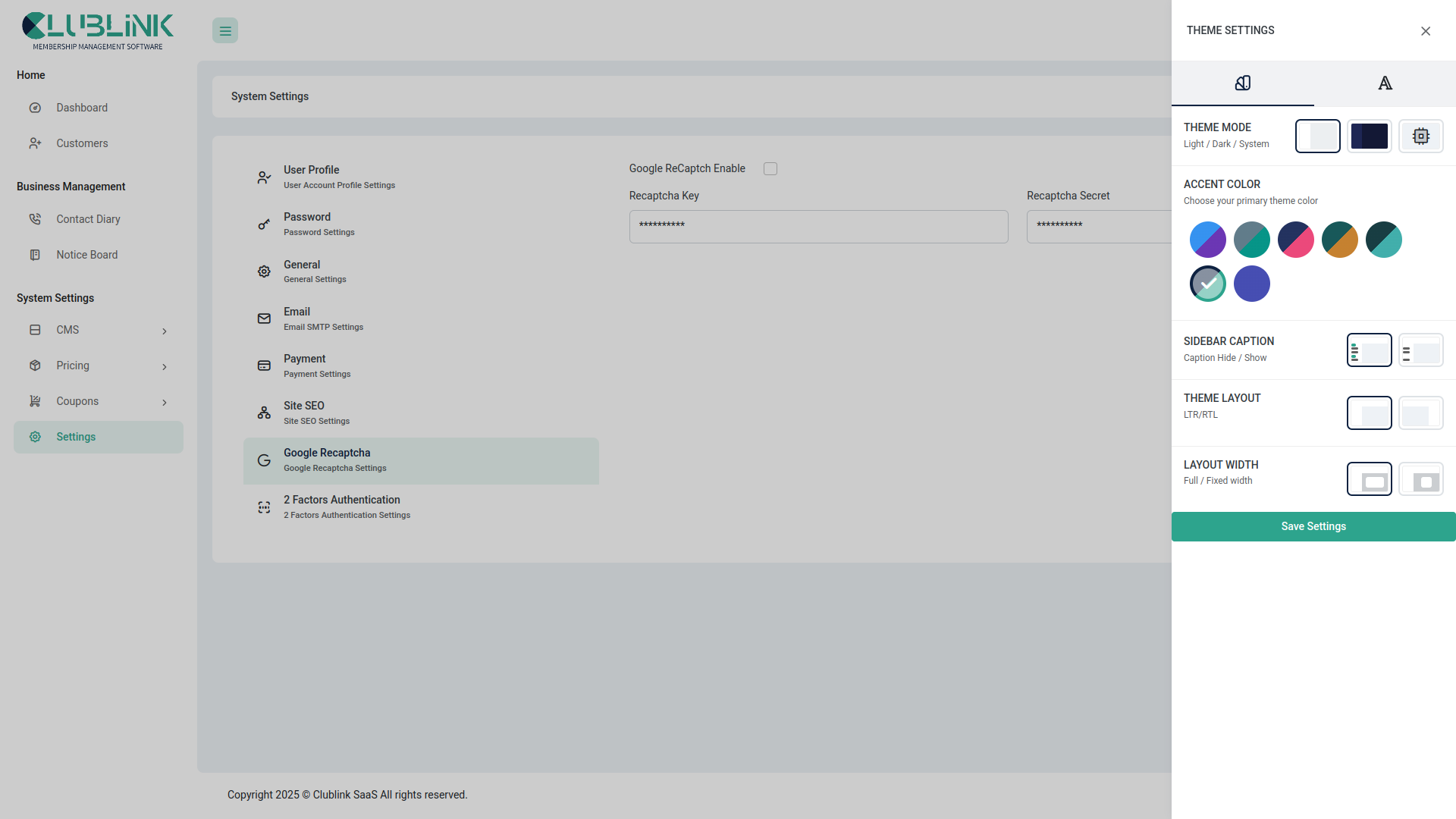Click the 2 Factors Authentication scan icon
Viewport: 1456px width, 819px height.
263,507
